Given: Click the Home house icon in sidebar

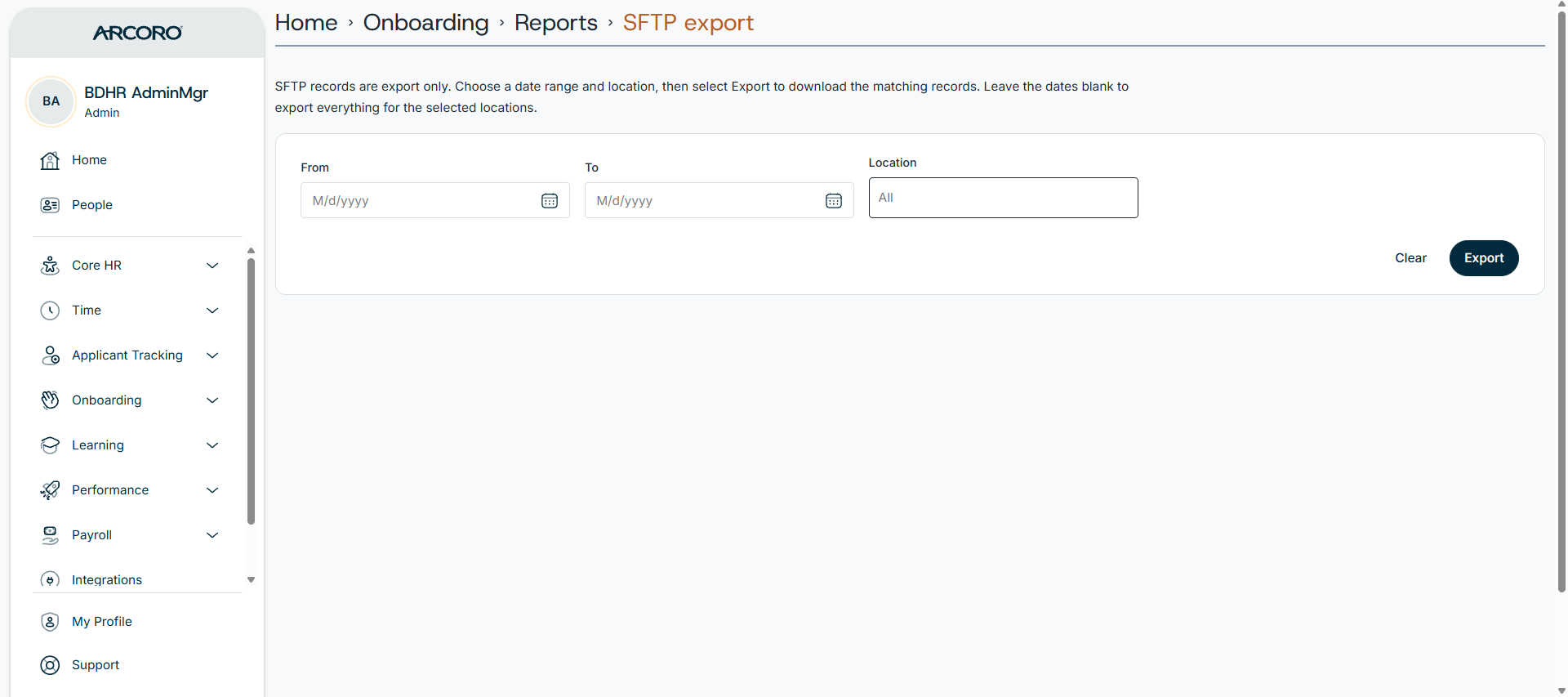Looking at the screenshot, I should [x=50, y=160].
